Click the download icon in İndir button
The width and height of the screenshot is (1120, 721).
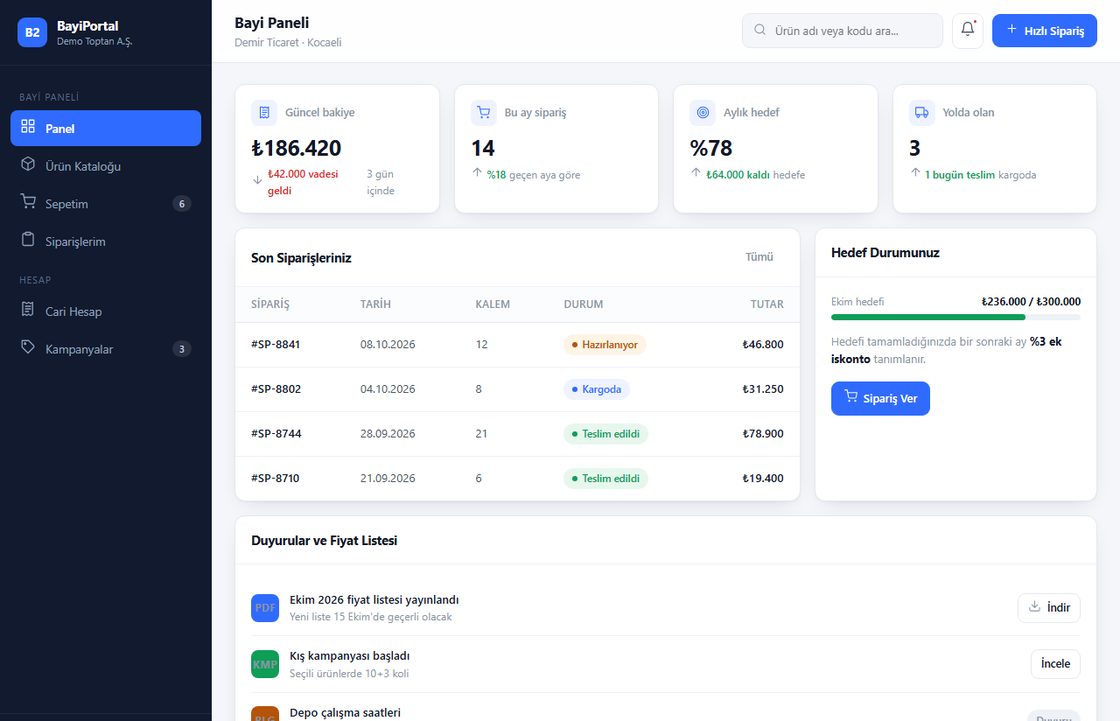1034,607
